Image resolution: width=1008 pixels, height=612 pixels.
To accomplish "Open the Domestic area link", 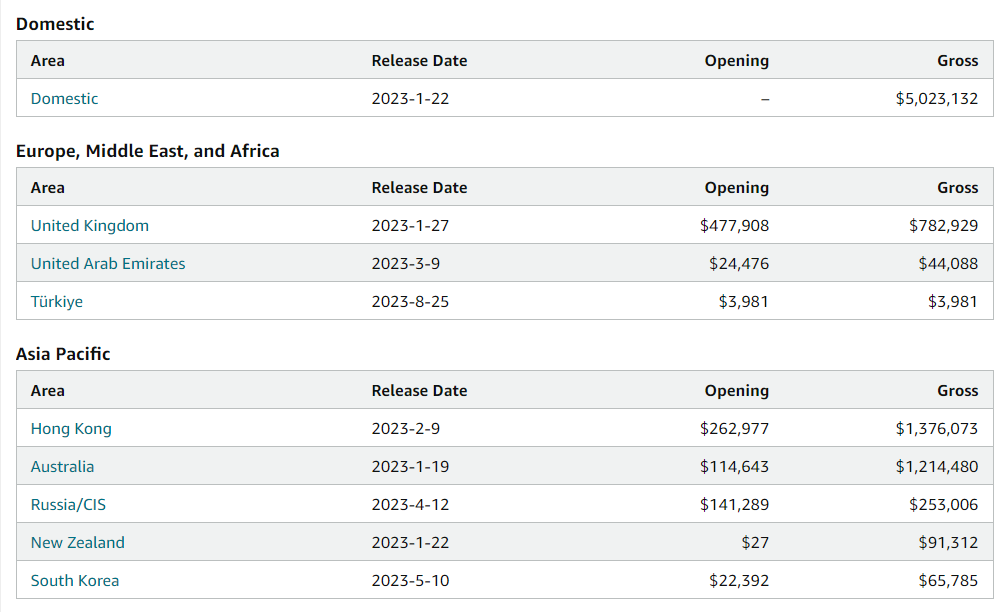I will click(x=64, y=99).
